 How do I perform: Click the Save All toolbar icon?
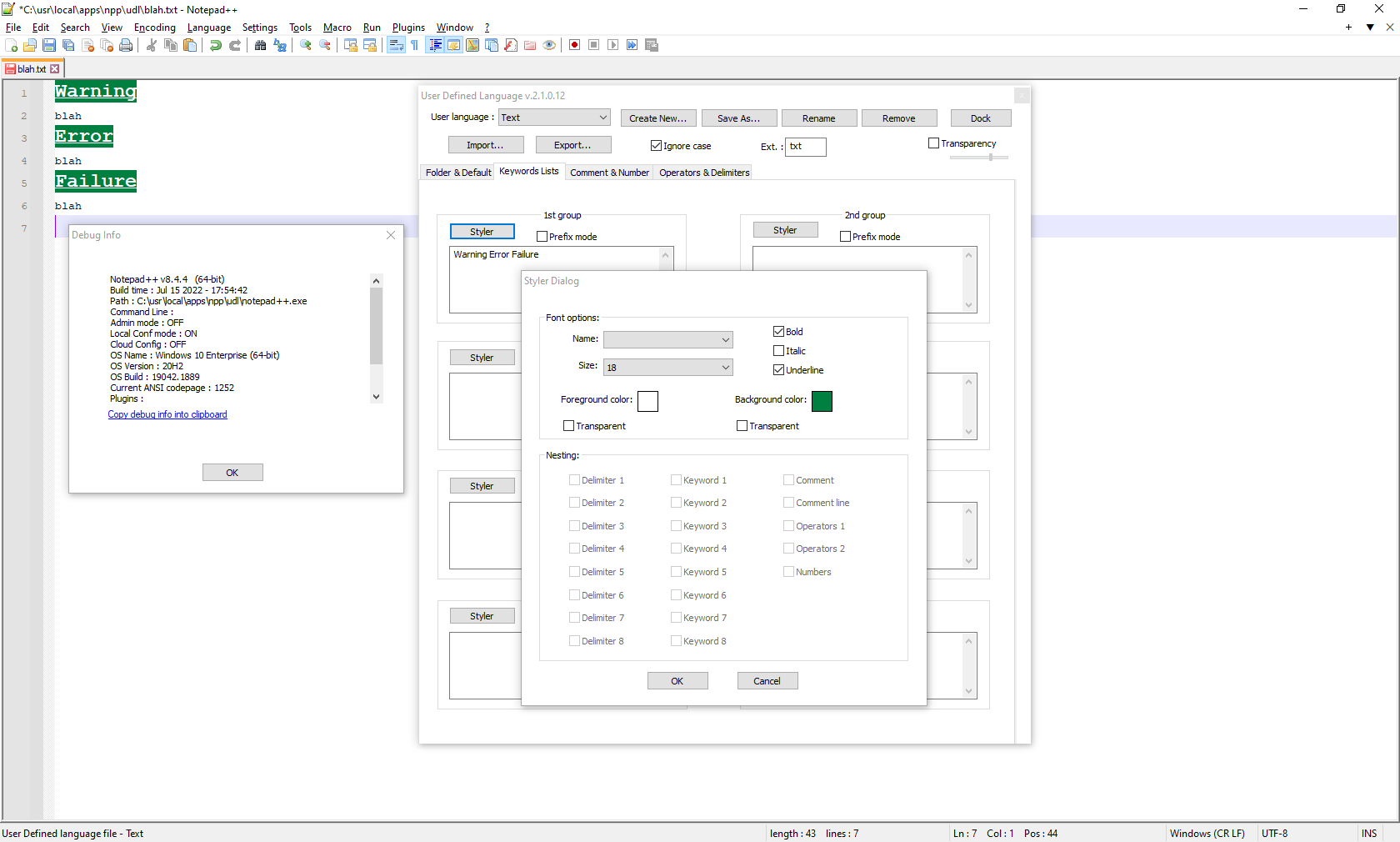tap(68, 45)
